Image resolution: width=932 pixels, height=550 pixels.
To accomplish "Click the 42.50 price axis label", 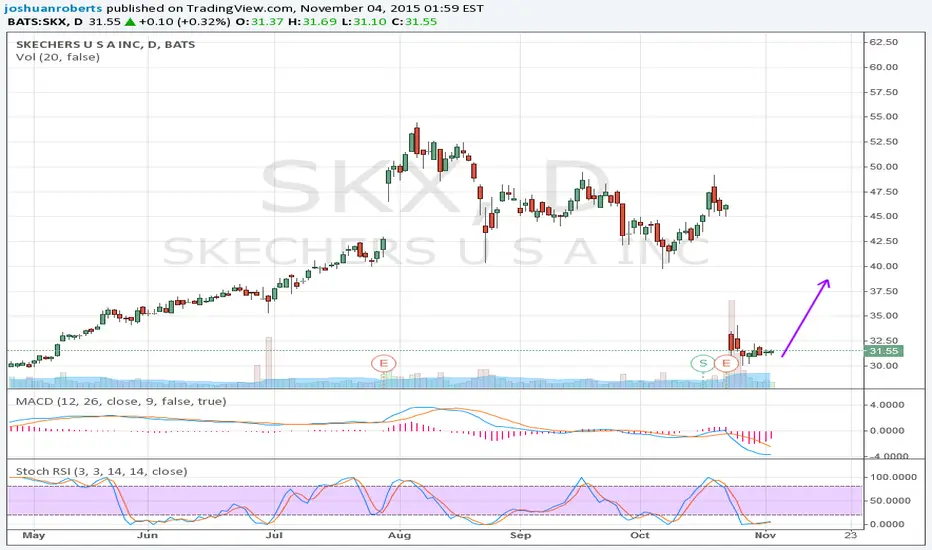I will click(x=884, y=241).
